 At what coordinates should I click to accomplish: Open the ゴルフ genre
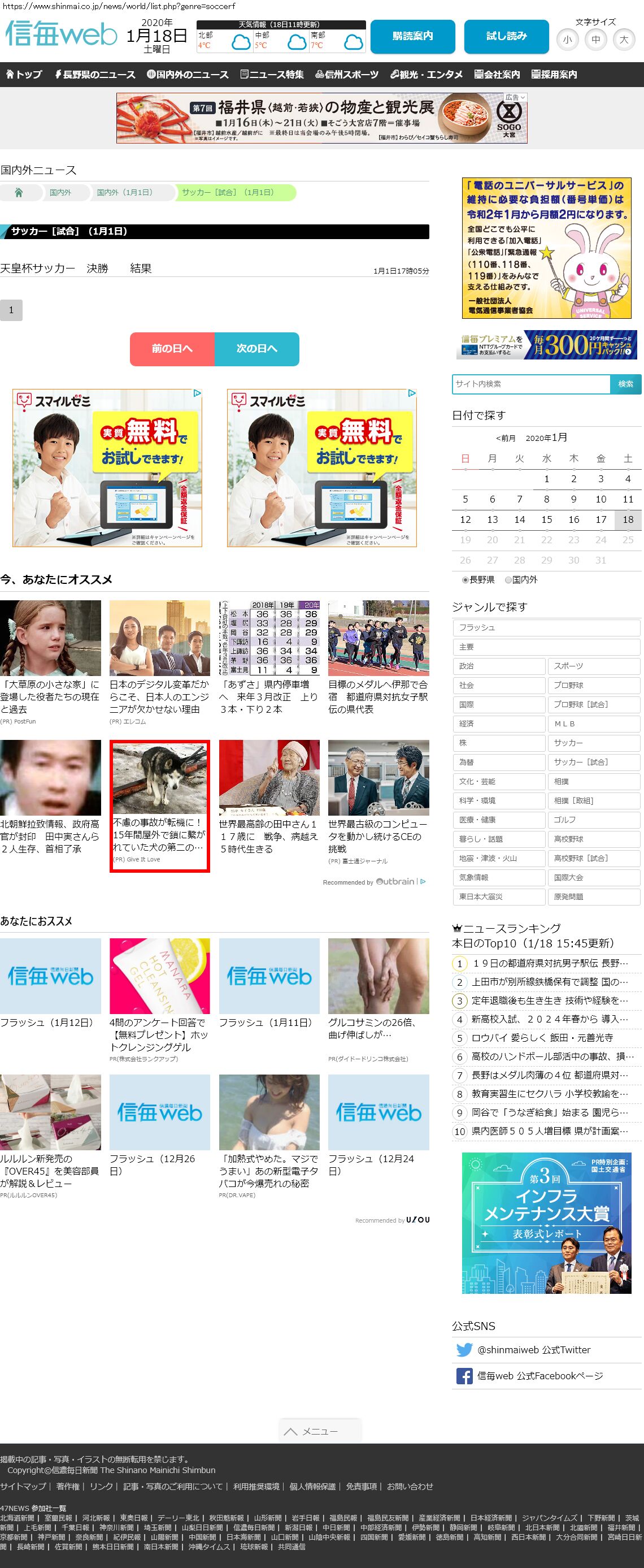594,820
